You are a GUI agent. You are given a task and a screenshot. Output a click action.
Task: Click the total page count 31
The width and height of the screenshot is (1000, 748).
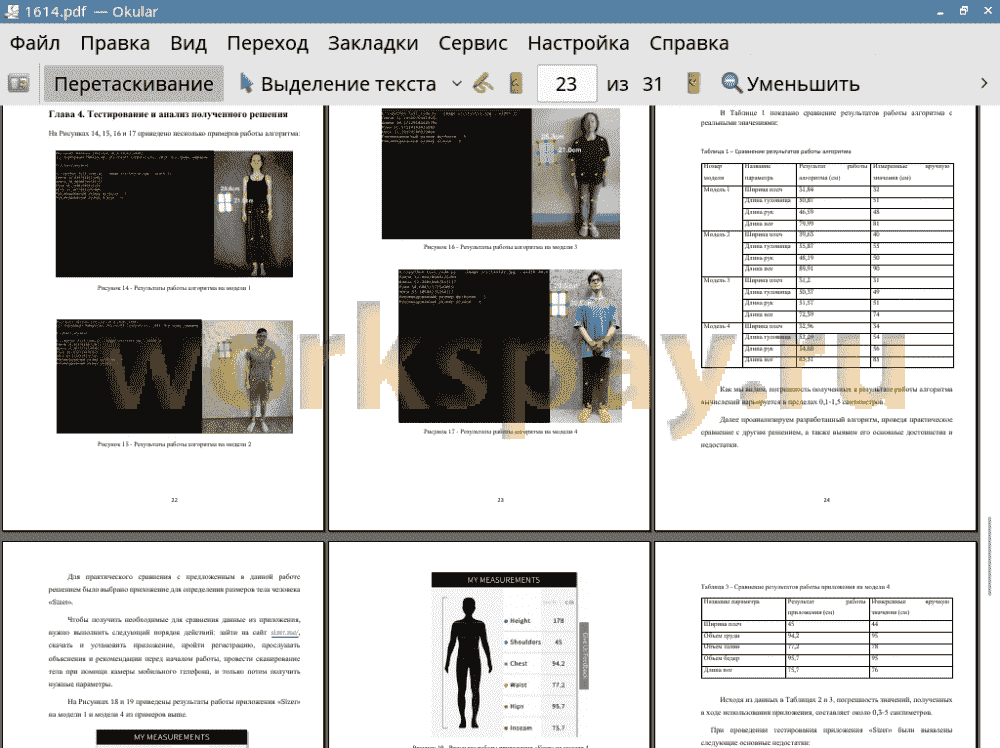652,84
